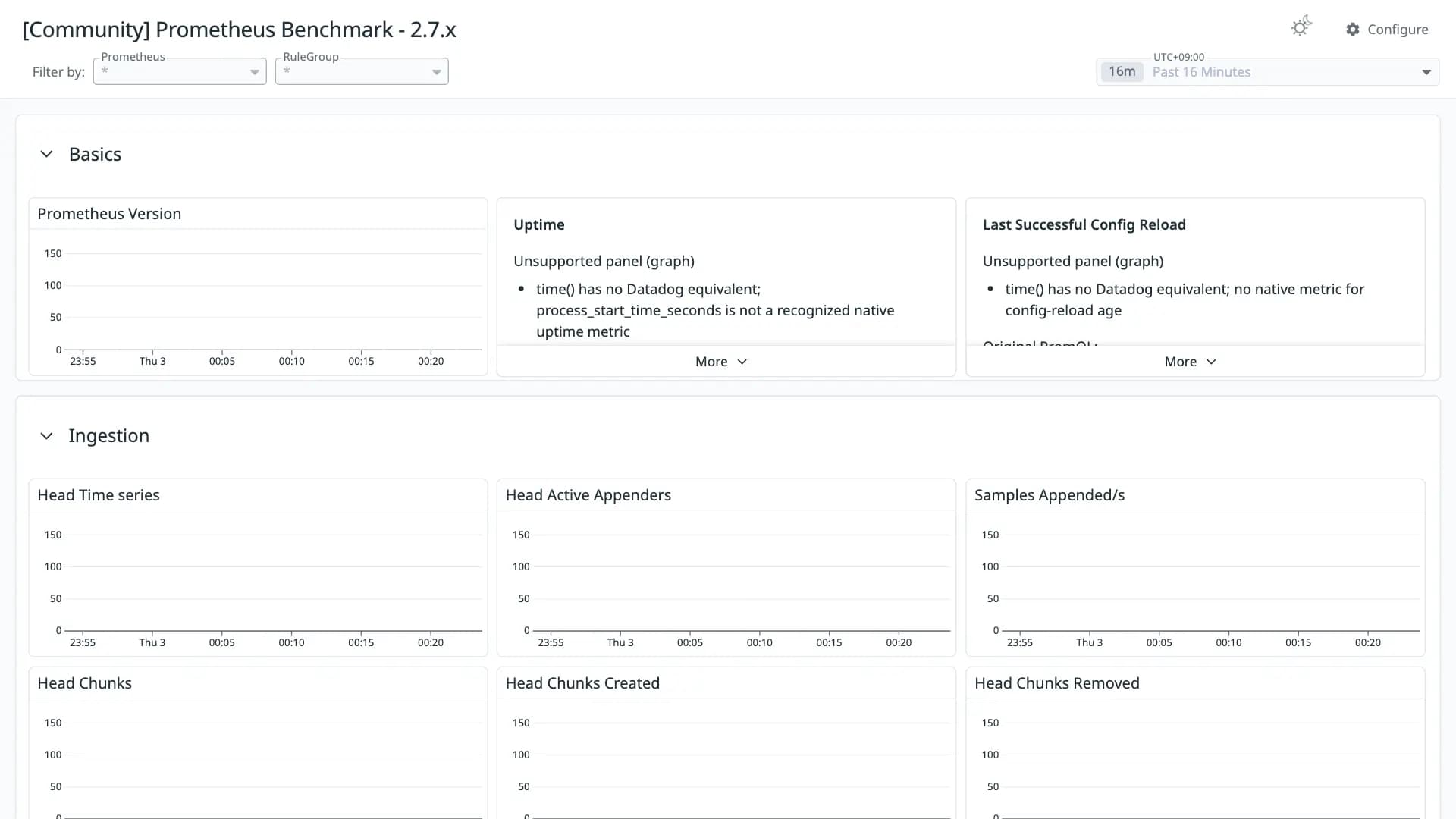The height and width of the screenshot is (819, 1456).
Task: Open the Past 16 Minutes time range selector
Action: click(x=1267, y=72)
